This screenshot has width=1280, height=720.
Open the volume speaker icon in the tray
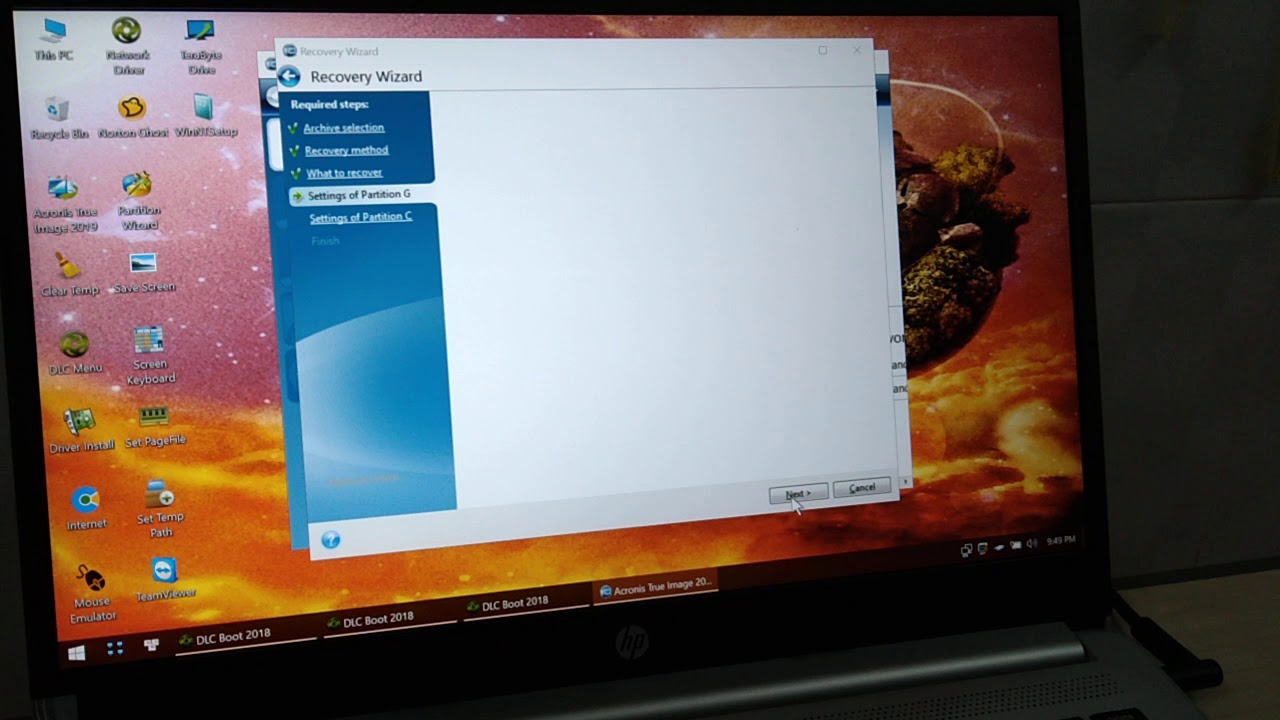(x=1031, y=544)
